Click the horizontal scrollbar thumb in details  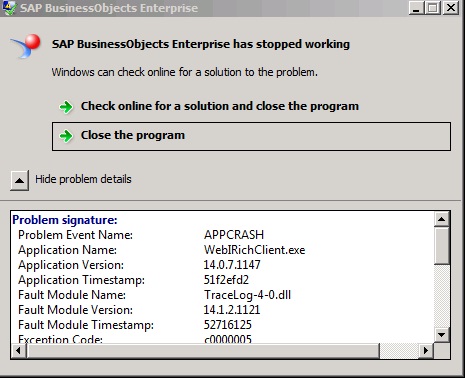(203, 350)
